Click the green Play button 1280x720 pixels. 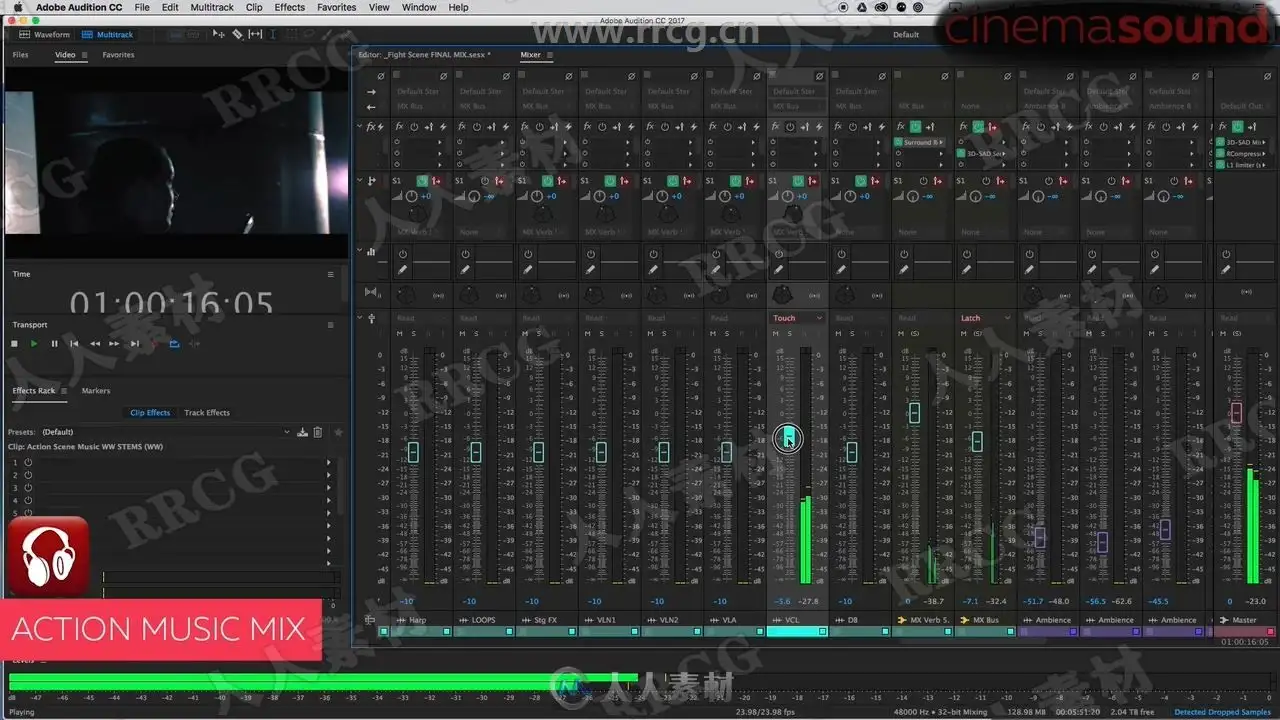coord(34,344)
